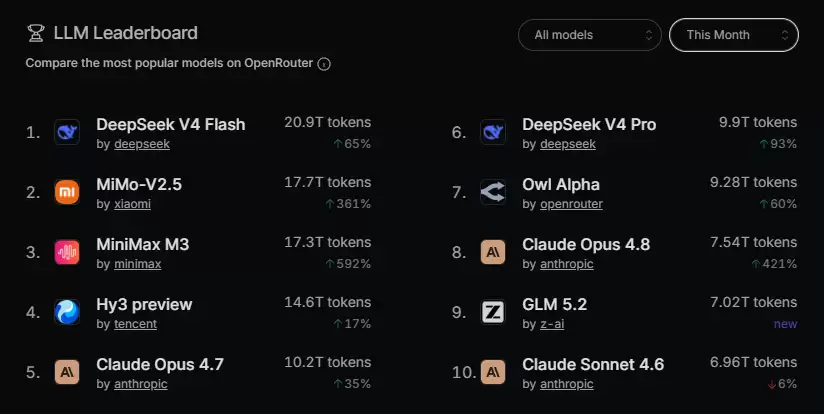
Task: Open the This Month time range dropdown
Action: point(734,35)
